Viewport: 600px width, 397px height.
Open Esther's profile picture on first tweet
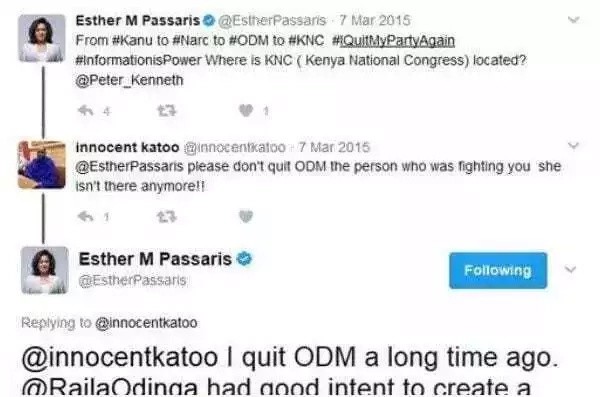[42, 38]
